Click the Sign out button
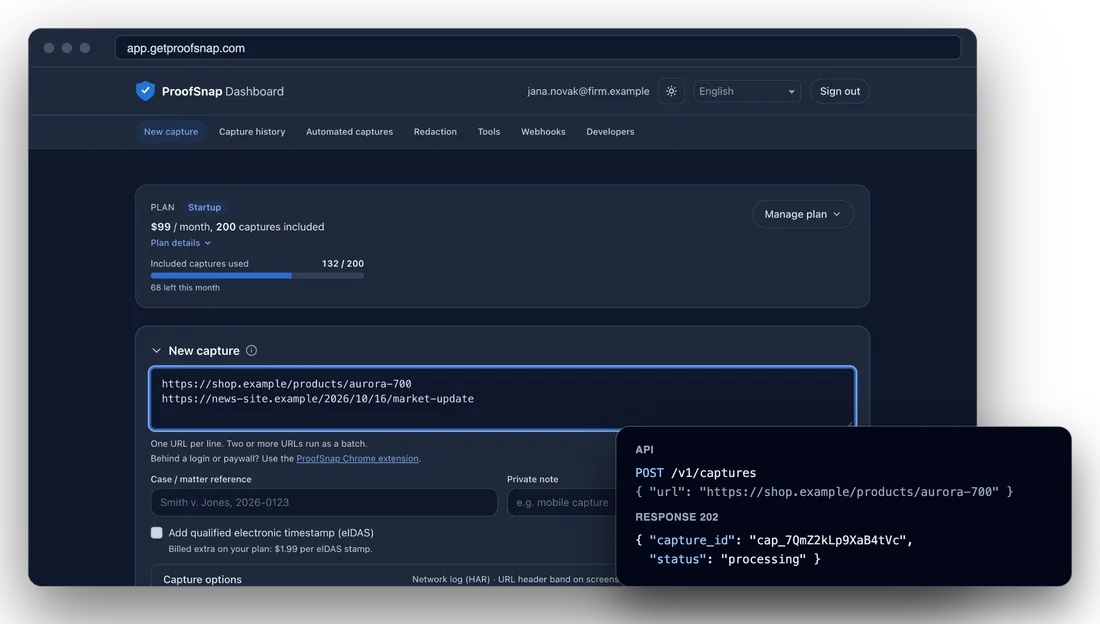 tap(840, 91)
